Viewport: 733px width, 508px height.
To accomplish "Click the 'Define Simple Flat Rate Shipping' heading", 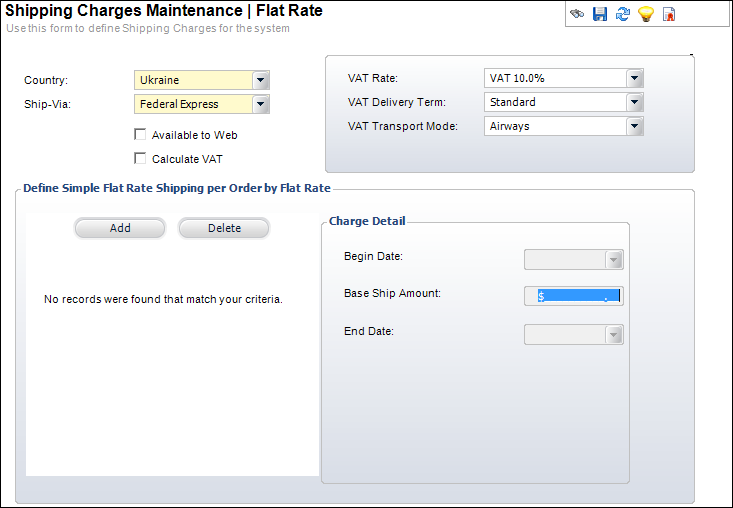I will pyautogui.click(x=177, y=188).
